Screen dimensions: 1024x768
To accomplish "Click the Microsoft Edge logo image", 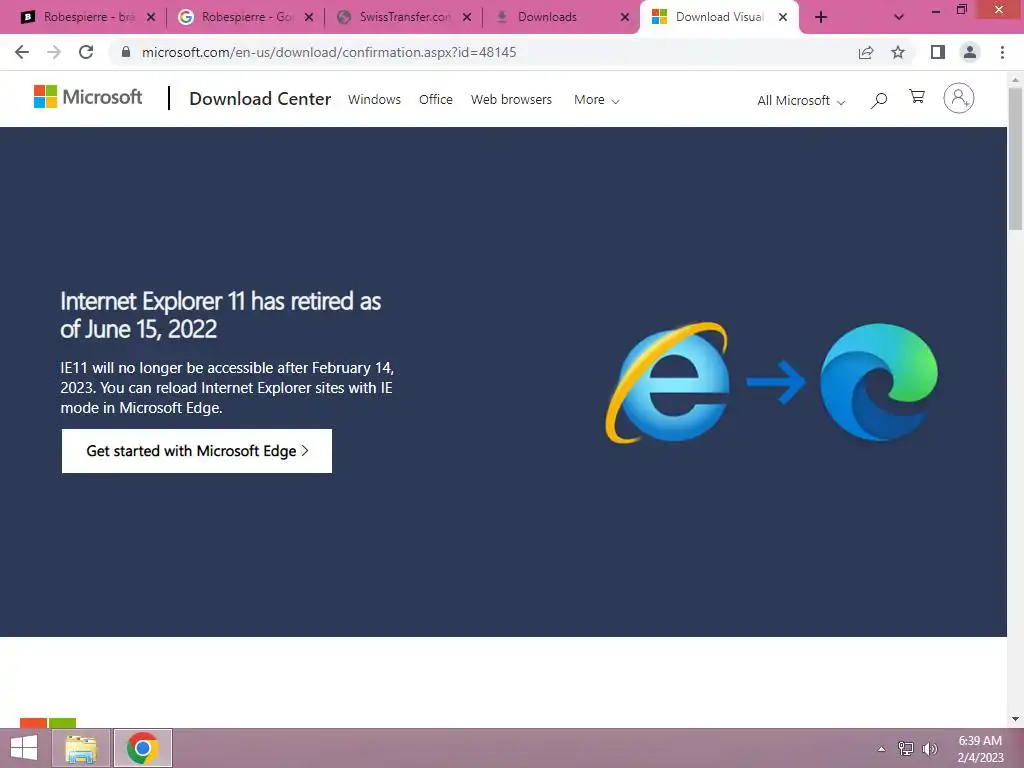I will 879,382.
